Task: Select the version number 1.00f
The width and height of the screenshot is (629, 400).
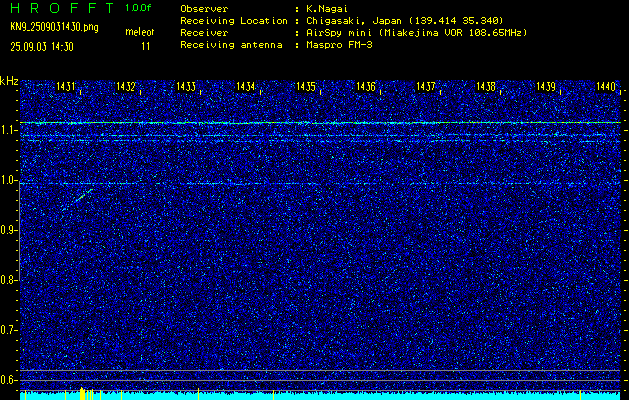Action: 138,8
